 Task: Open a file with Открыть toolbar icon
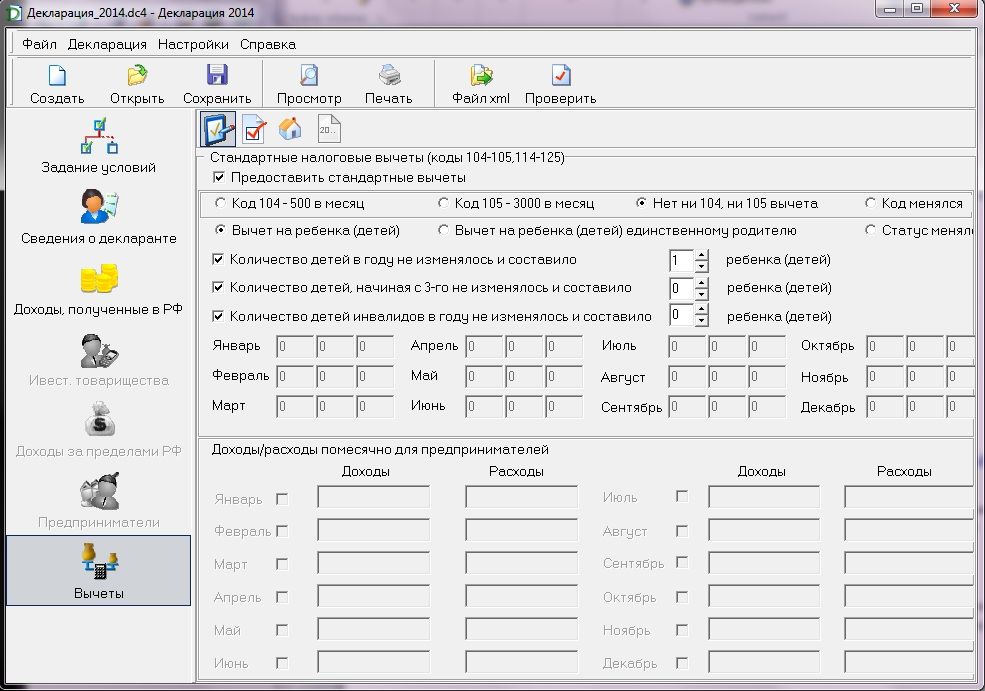pyautogui.click(x=137, y=76)
